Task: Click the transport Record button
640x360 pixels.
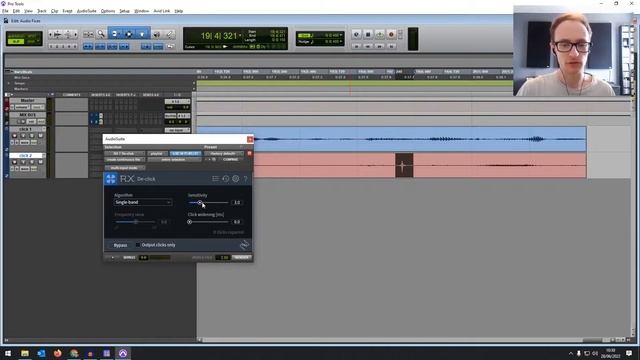Action: pos(391,35)
